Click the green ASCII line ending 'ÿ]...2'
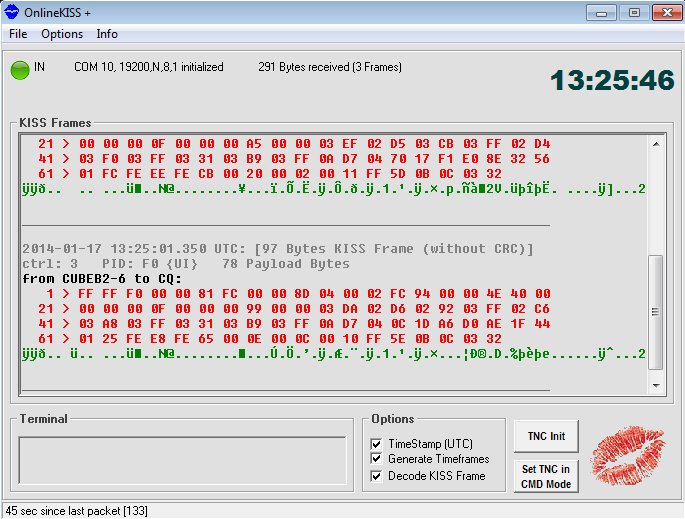The width and height of the screenshot is (685, 519). pos(334,189)
